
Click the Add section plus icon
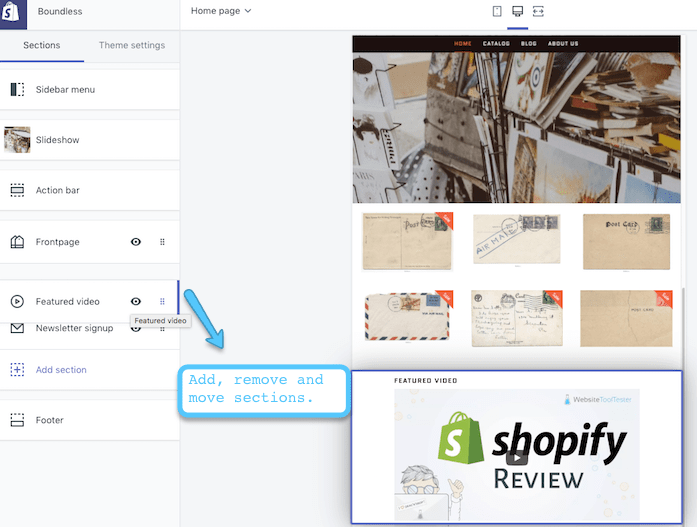tap(17, 370)
